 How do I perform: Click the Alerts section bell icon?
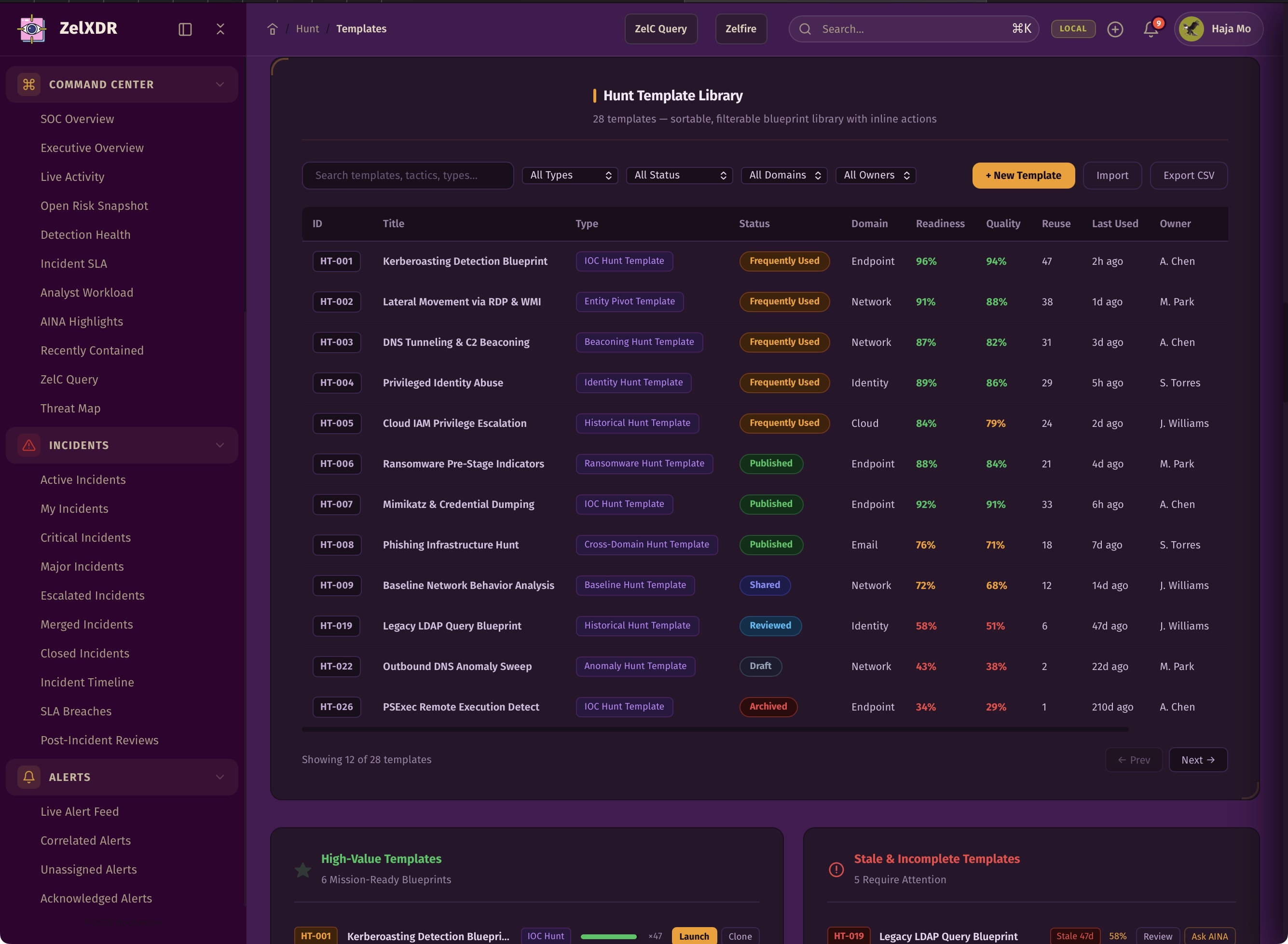click(x=28, y=777)
